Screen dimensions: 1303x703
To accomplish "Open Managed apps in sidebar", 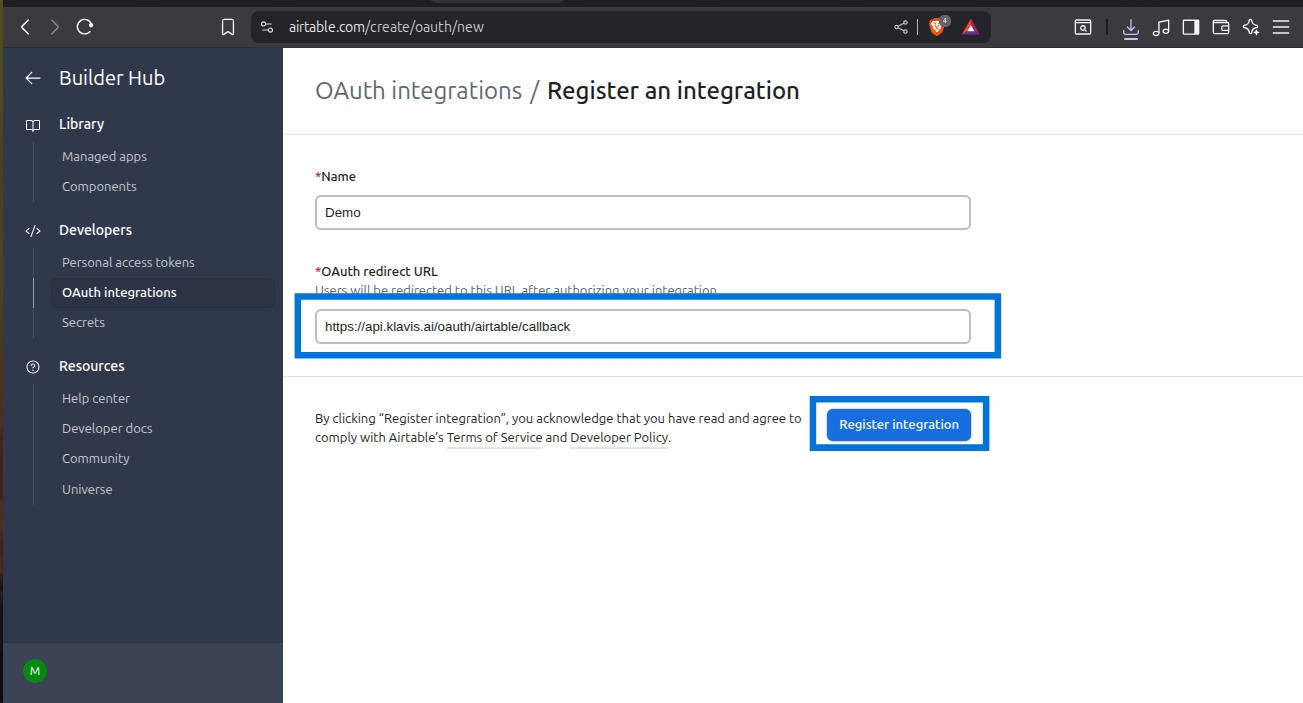I will coord(104,156).
